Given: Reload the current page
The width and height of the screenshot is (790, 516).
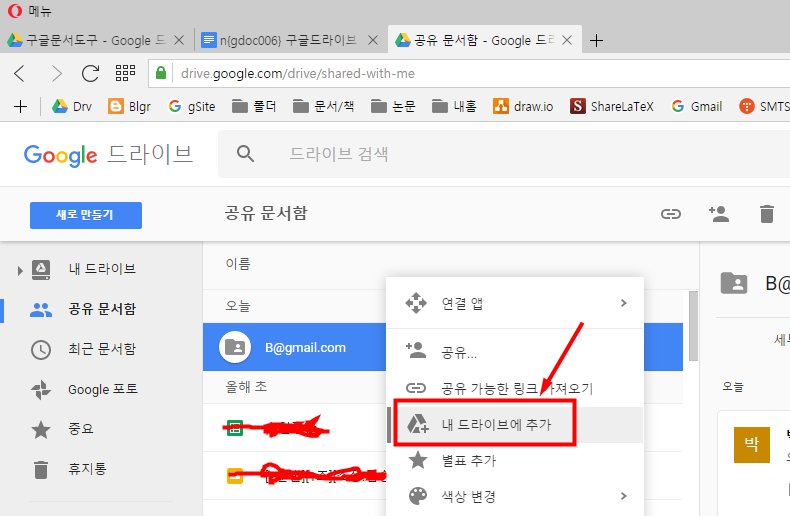Looking at the screenshot, I should tap(91, 74).
